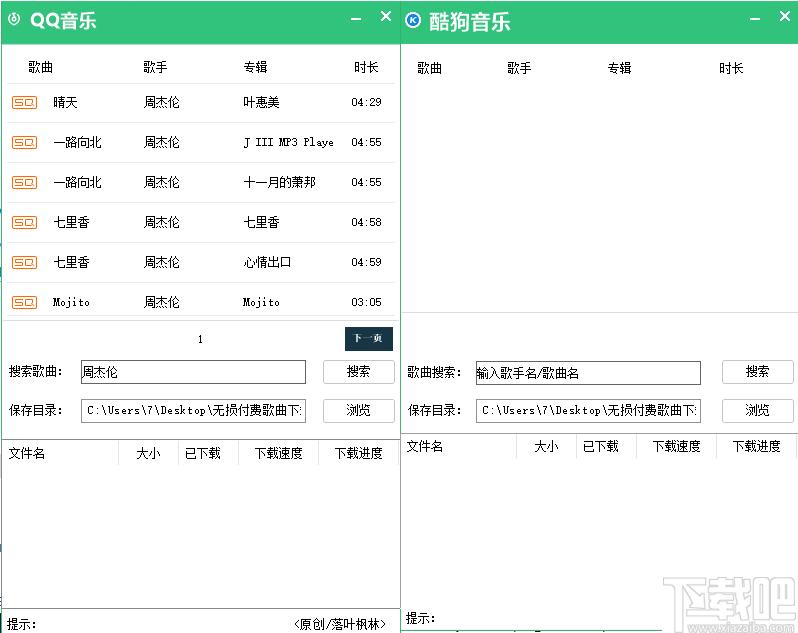Click page number 1 indicator
This screenshot has height=633, width=798.
point(201,339)
